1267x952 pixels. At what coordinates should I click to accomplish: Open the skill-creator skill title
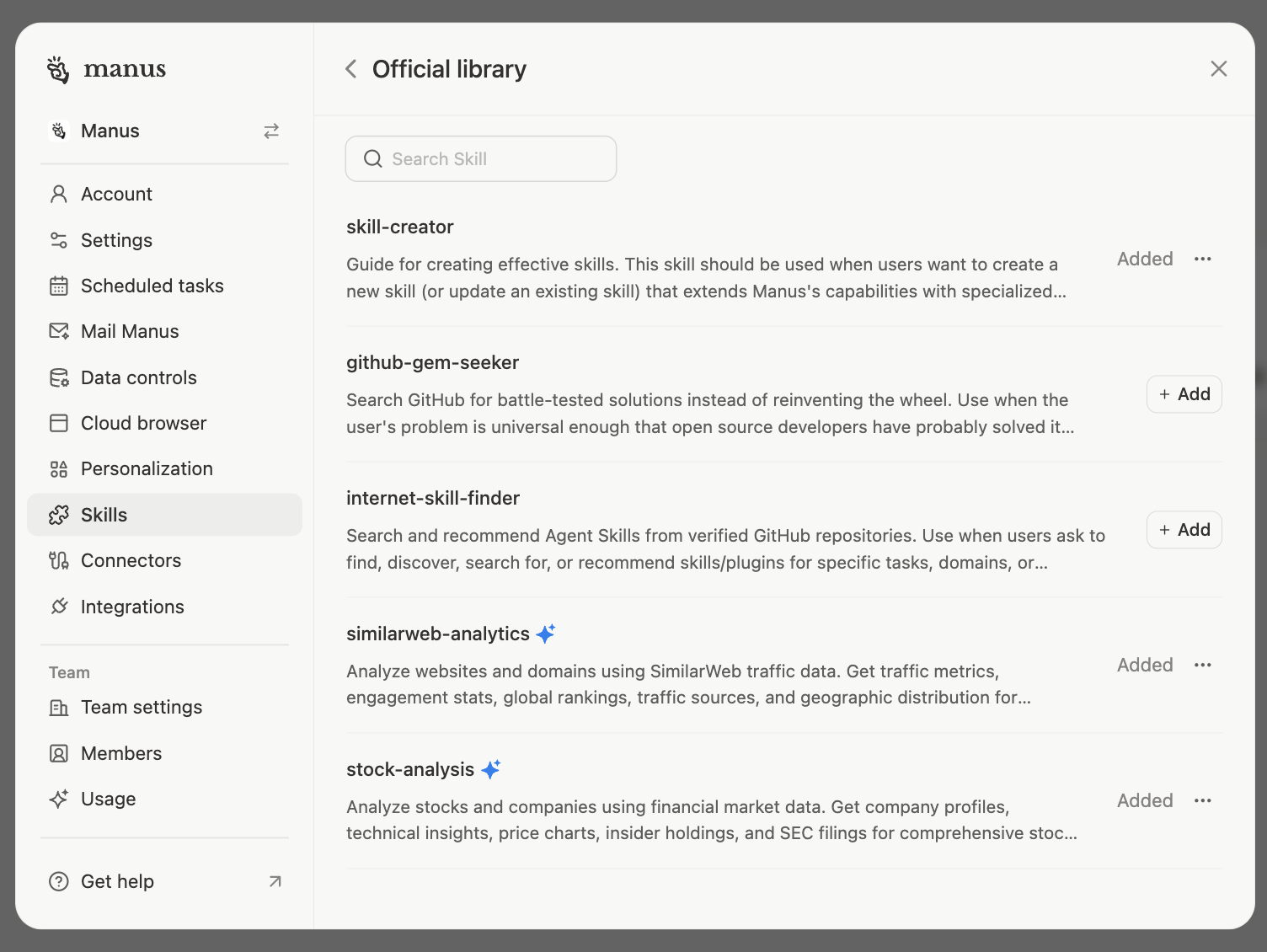click(x=400, y=227)
